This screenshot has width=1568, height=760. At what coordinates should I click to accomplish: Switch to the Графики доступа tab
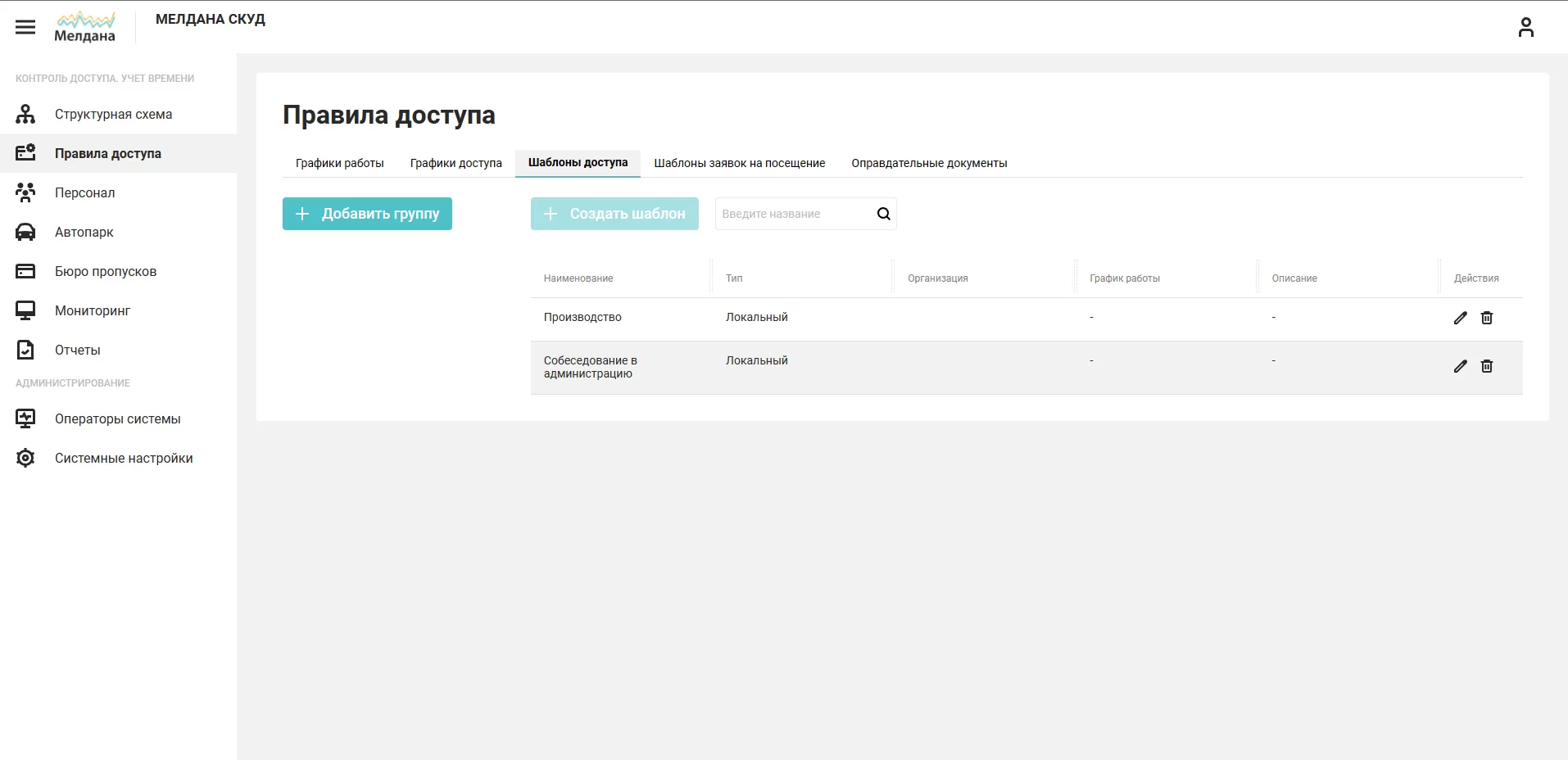coord(455,163)
